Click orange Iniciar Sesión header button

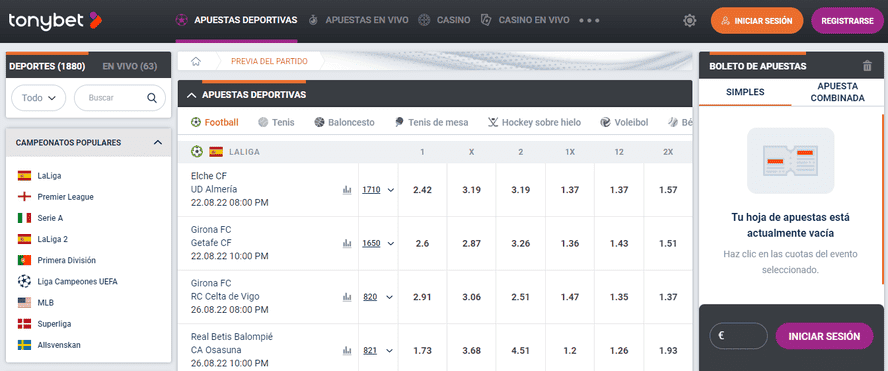[x=757, y=21]
